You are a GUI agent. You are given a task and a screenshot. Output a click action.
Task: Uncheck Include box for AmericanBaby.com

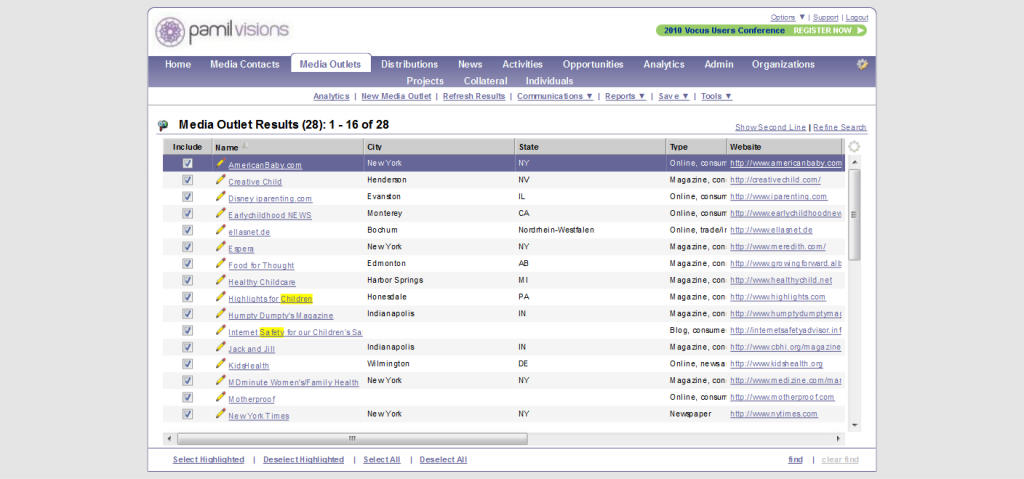[x=187, y=163]
